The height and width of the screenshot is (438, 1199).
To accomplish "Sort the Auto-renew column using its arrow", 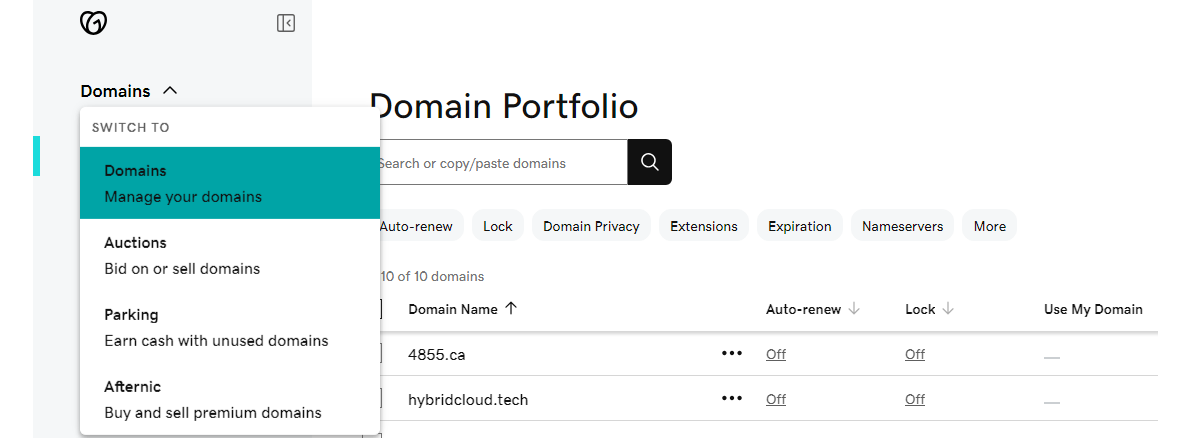I will (854, 309).
